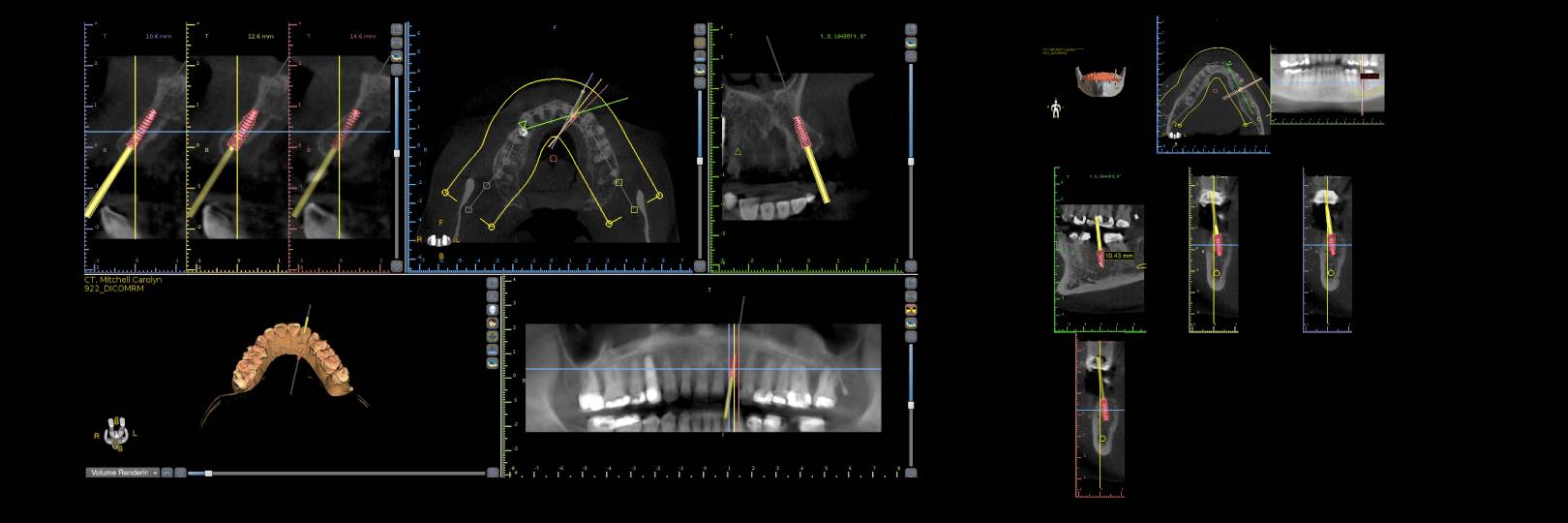This screenshot has height=523, width=1568.
Task: Click the 10.6 mm cross-section label
Action: pos(157,36)
